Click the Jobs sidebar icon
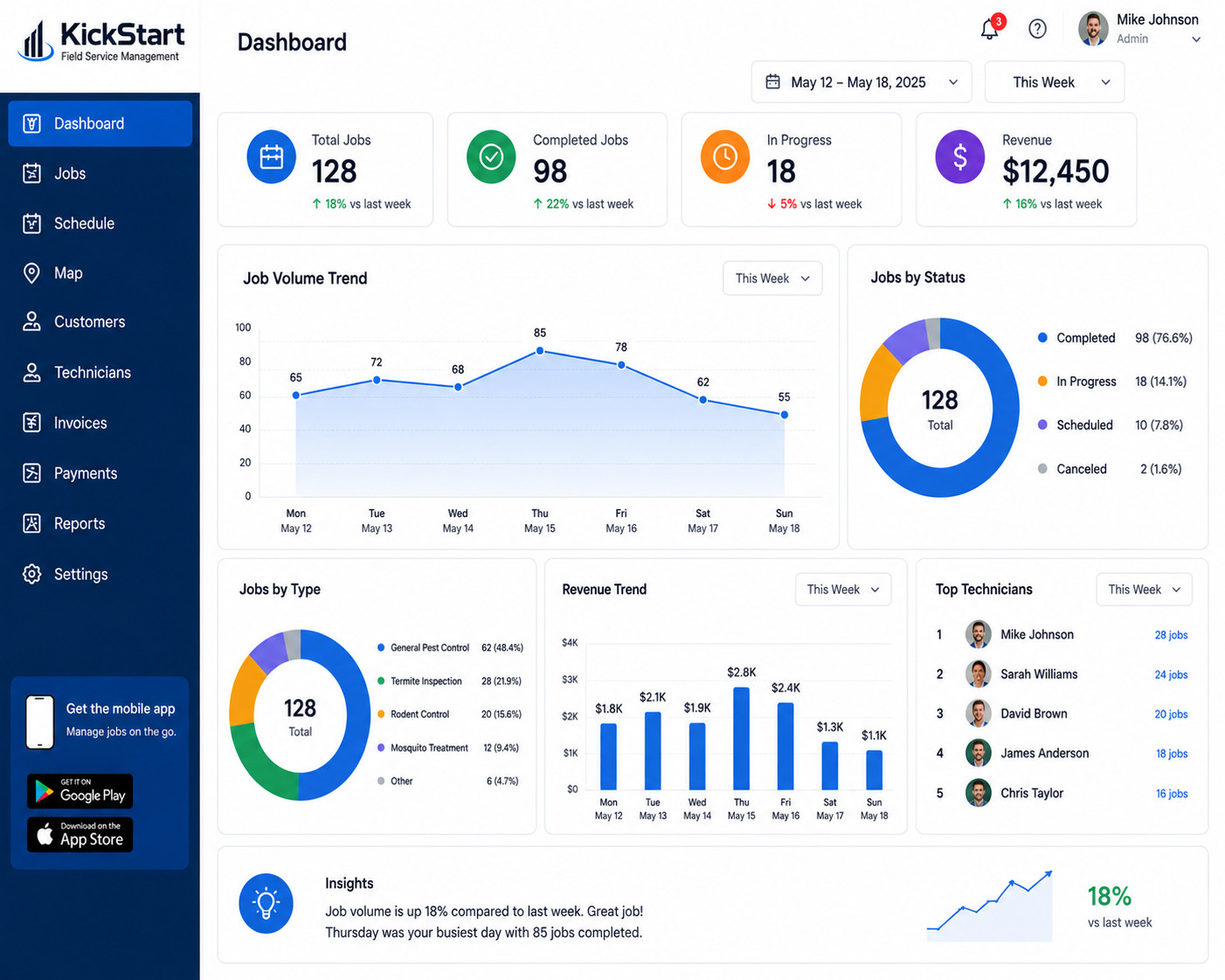Viewport: 1225px width, 980px height. coord(31,173)
